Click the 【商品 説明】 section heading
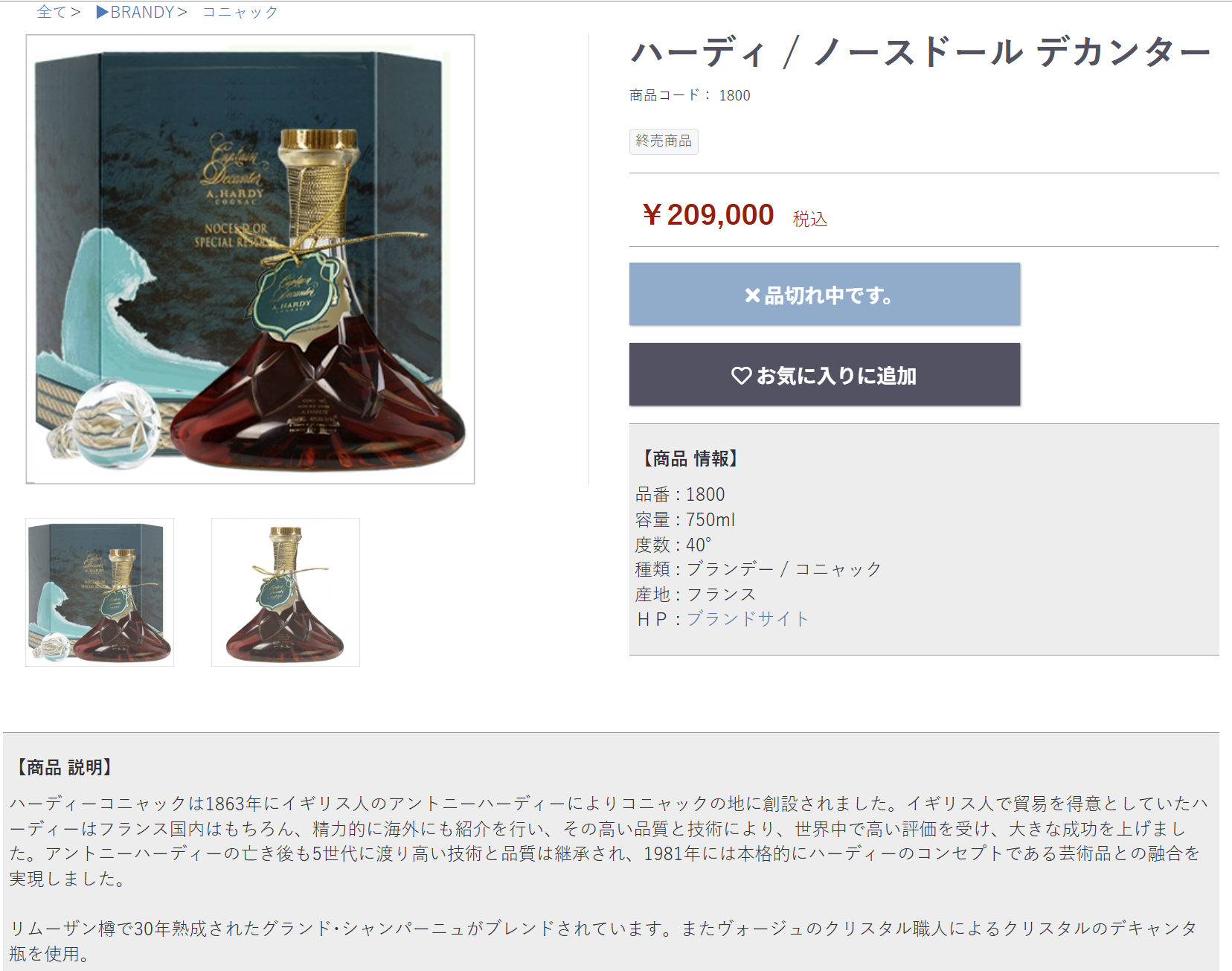 [x=63, y=767]
